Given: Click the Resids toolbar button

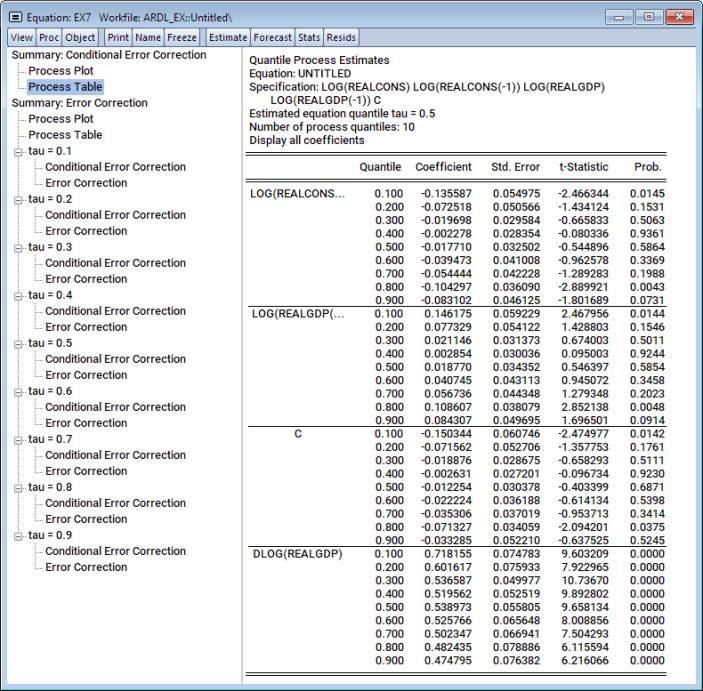Looking at the screenshot, I should [x=341, y=37].
